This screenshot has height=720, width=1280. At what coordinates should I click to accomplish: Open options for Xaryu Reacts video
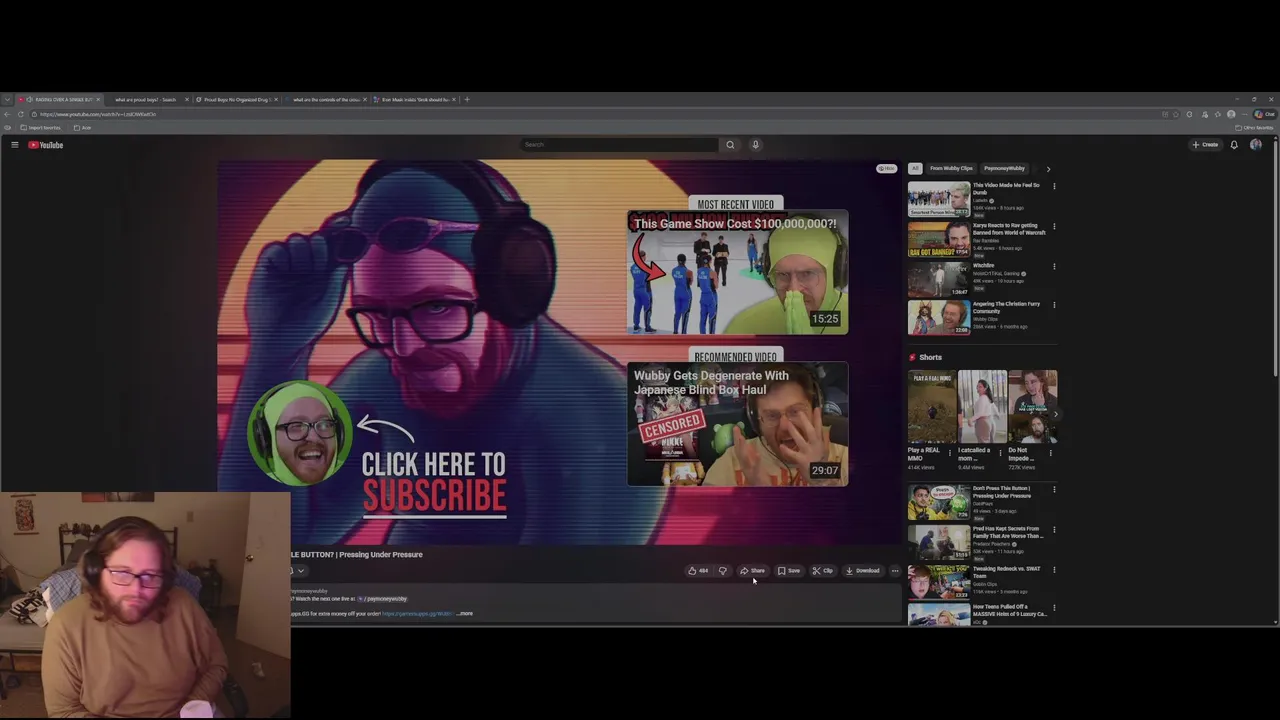click(x=1054, y=226)
